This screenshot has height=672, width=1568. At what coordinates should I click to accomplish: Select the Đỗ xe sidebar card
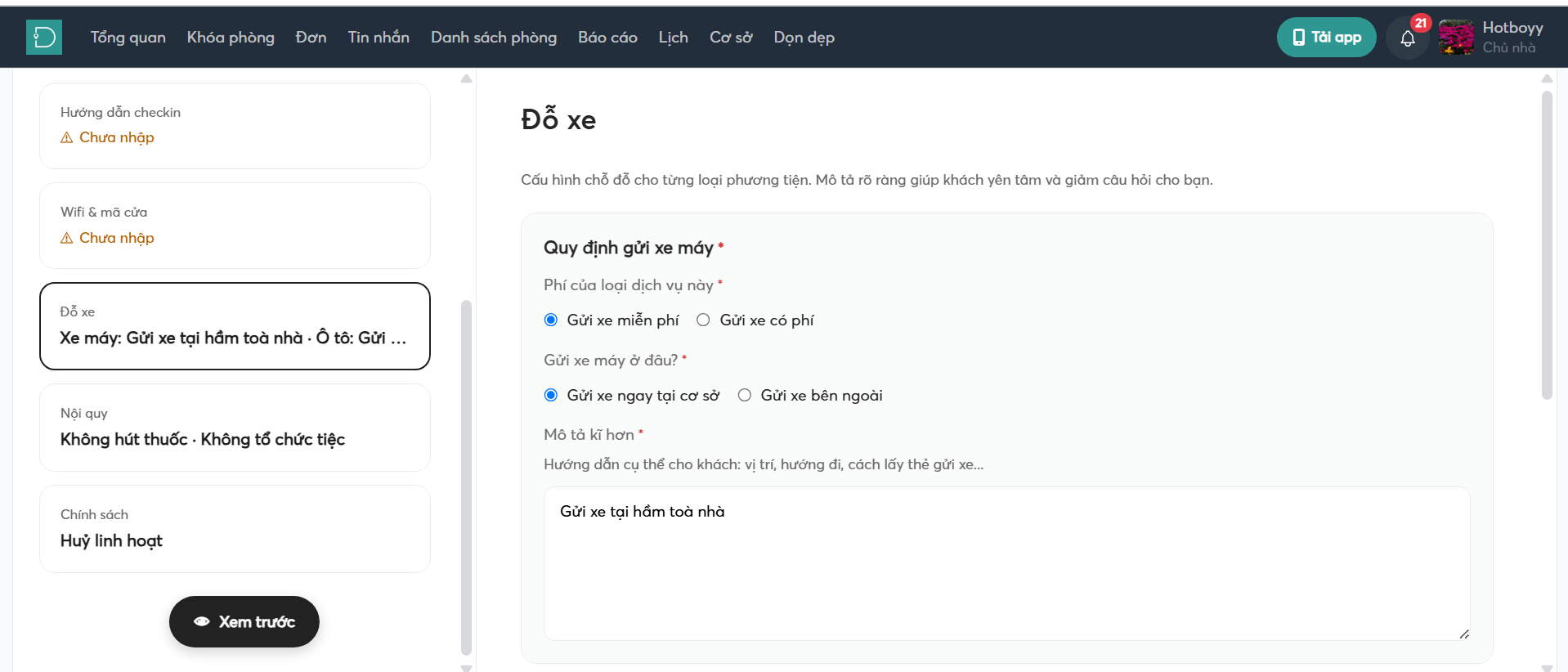pos(235,326)
